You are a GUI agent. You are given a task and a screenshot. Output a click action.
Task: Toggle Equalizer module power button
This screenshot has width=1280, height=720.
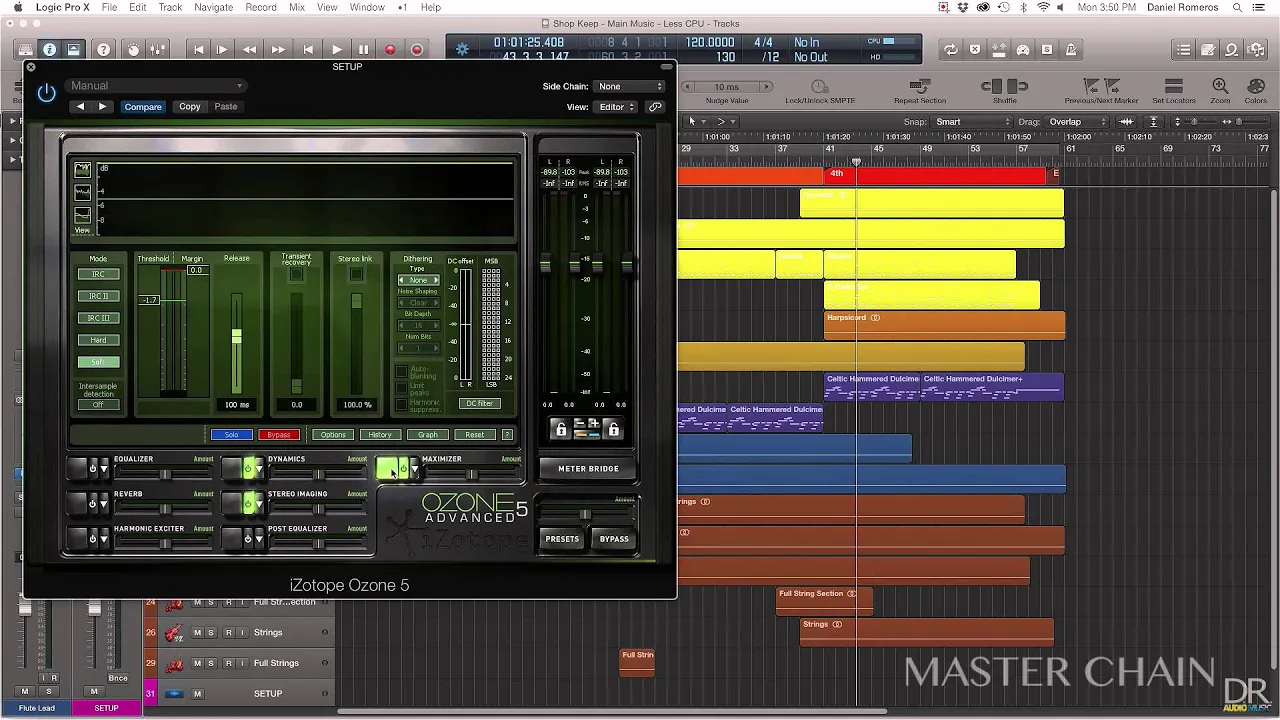click(92, 468)
